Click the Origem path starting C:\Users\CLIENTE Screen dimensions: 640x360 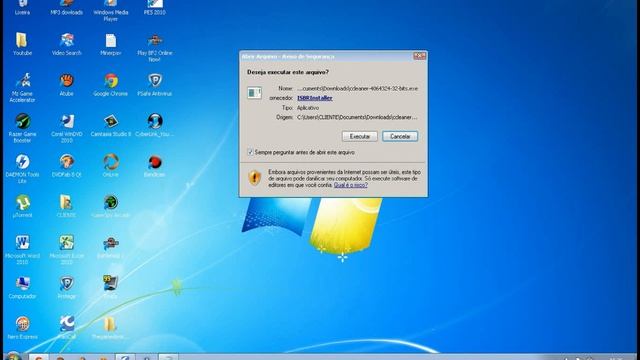pyautogui.click(x=357, y=118)
